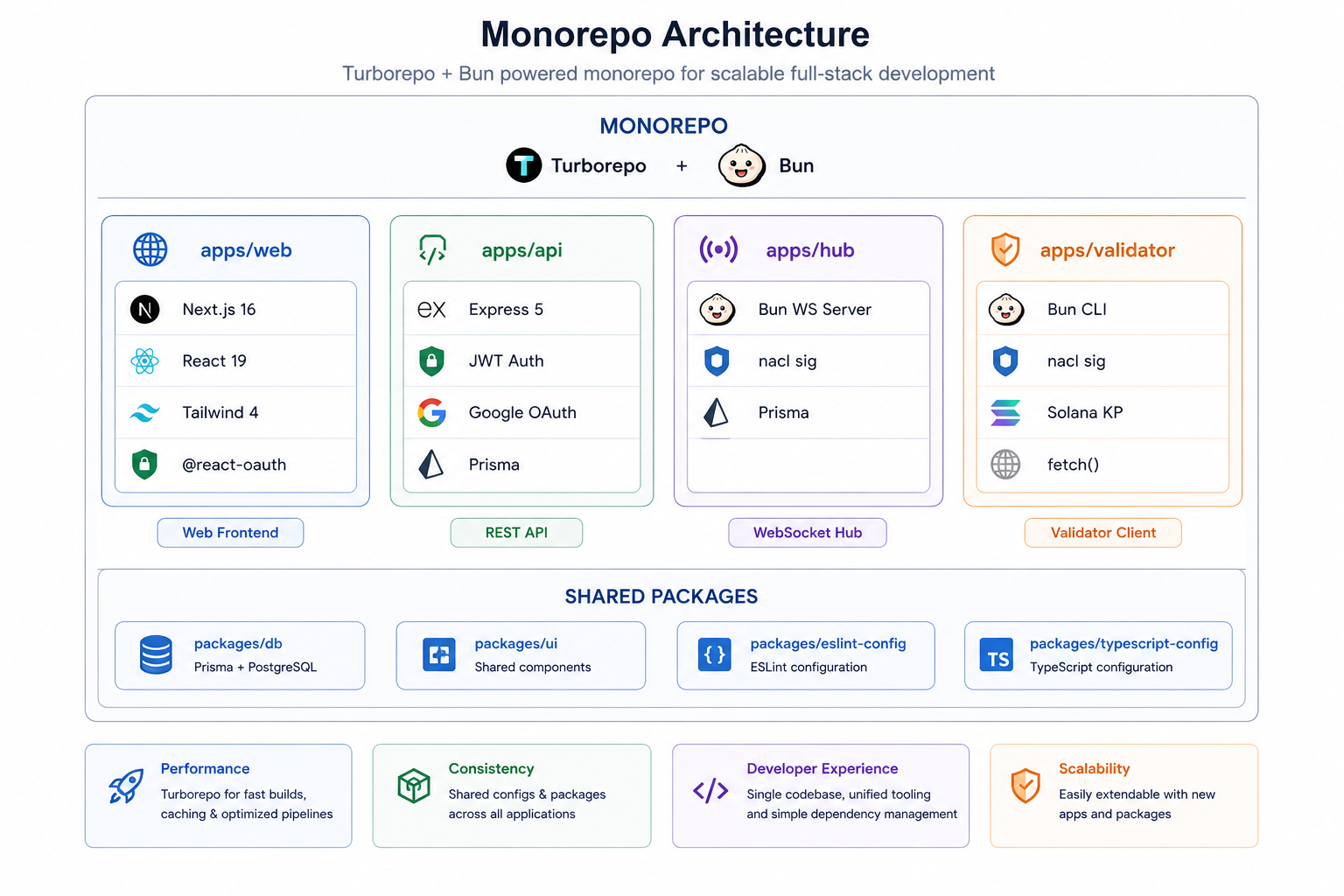Viewport: 1344px width, 896px height.
Task: Click the Developer Experience card
Action: tap(821, 795)
